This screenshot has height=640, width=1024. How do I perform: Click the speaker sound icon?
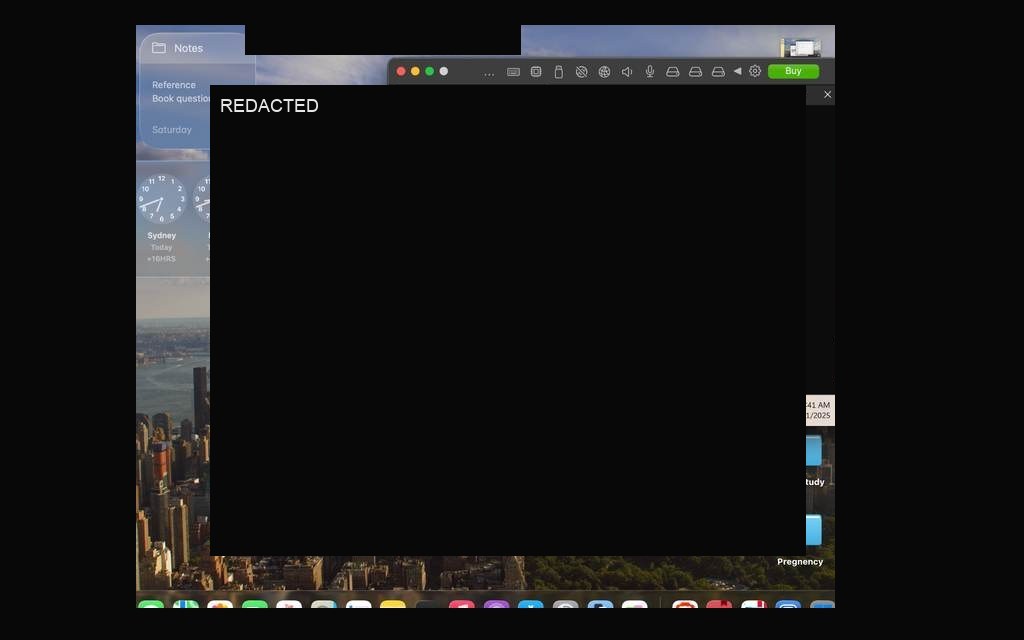627,72
